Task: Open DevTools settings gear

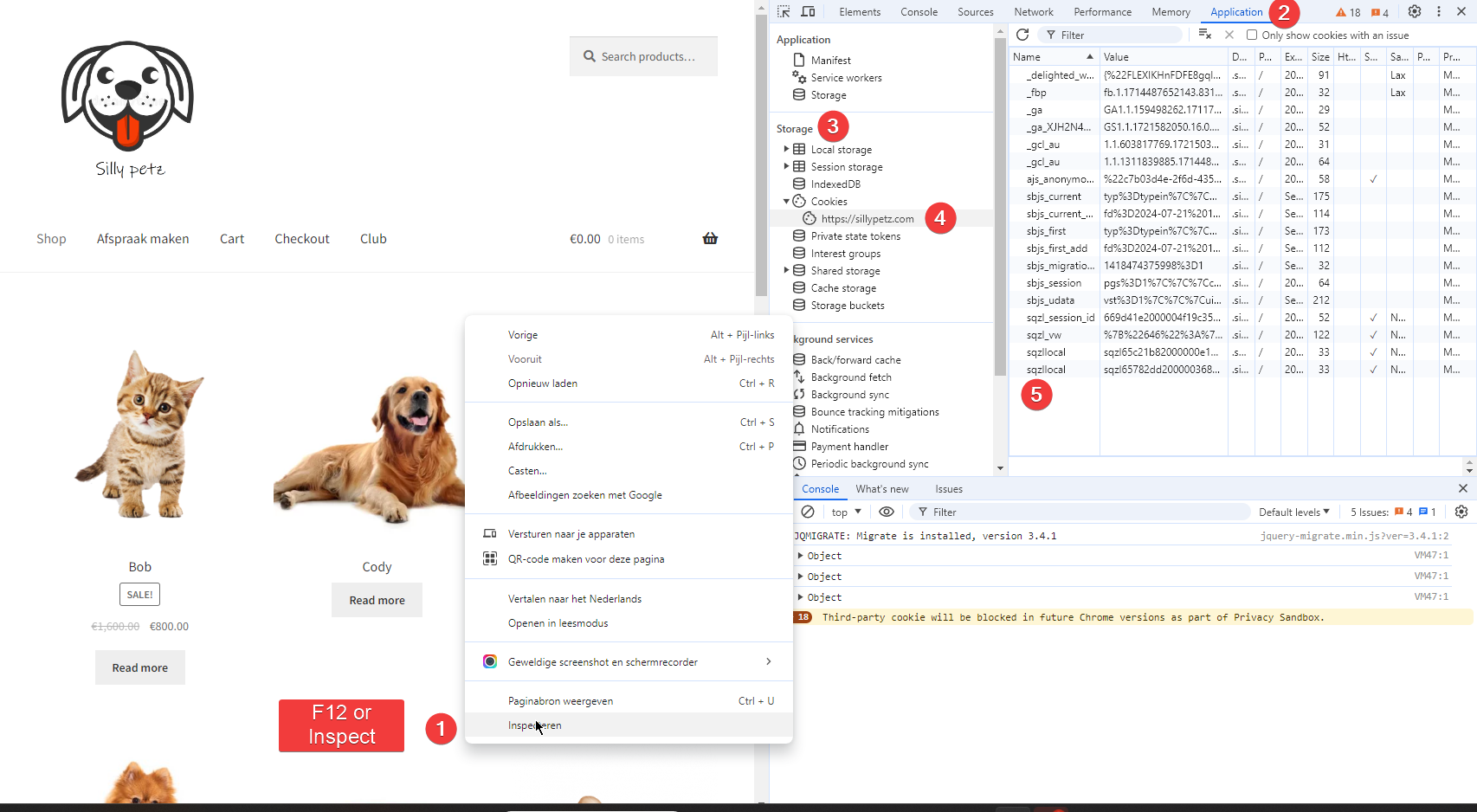Action: [x=1415, y=11]
